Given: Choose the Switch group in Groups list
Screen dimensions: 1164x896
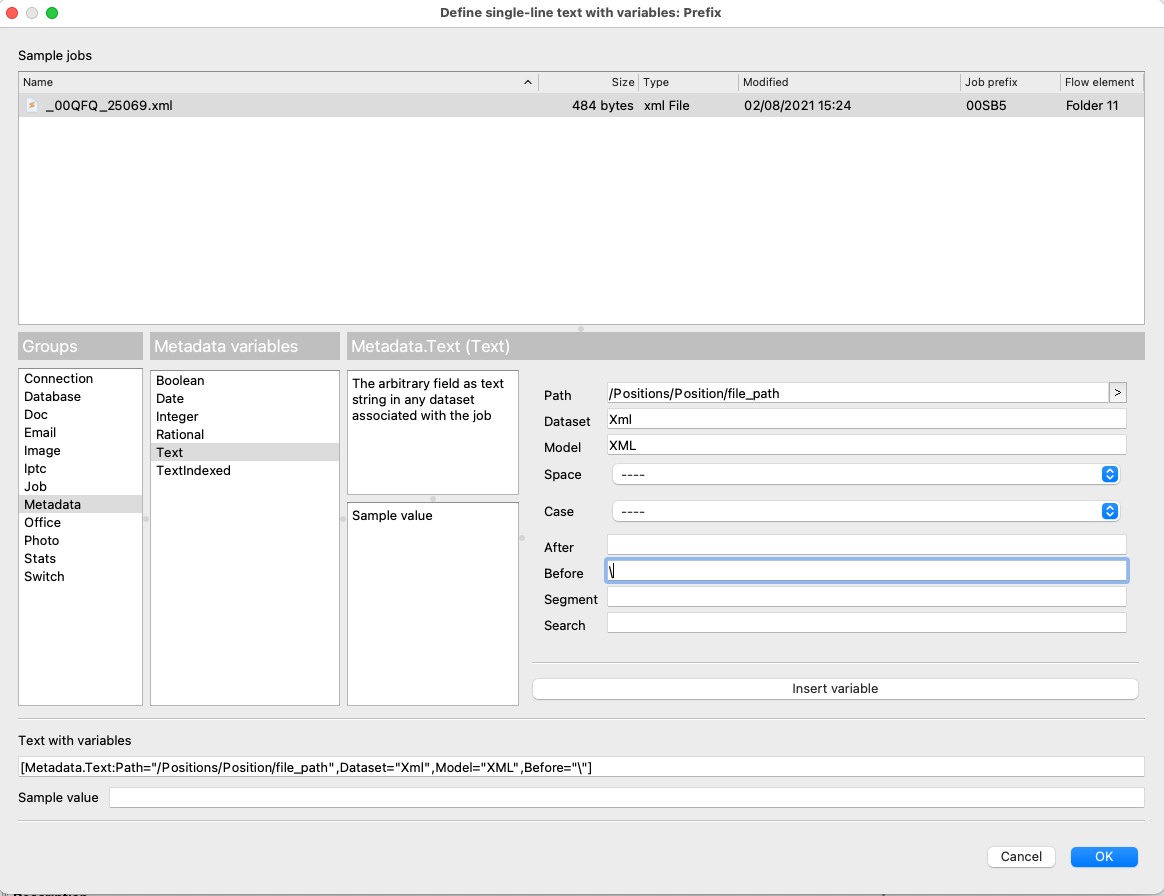Looking at the screenshot, I should coord(44,577).
